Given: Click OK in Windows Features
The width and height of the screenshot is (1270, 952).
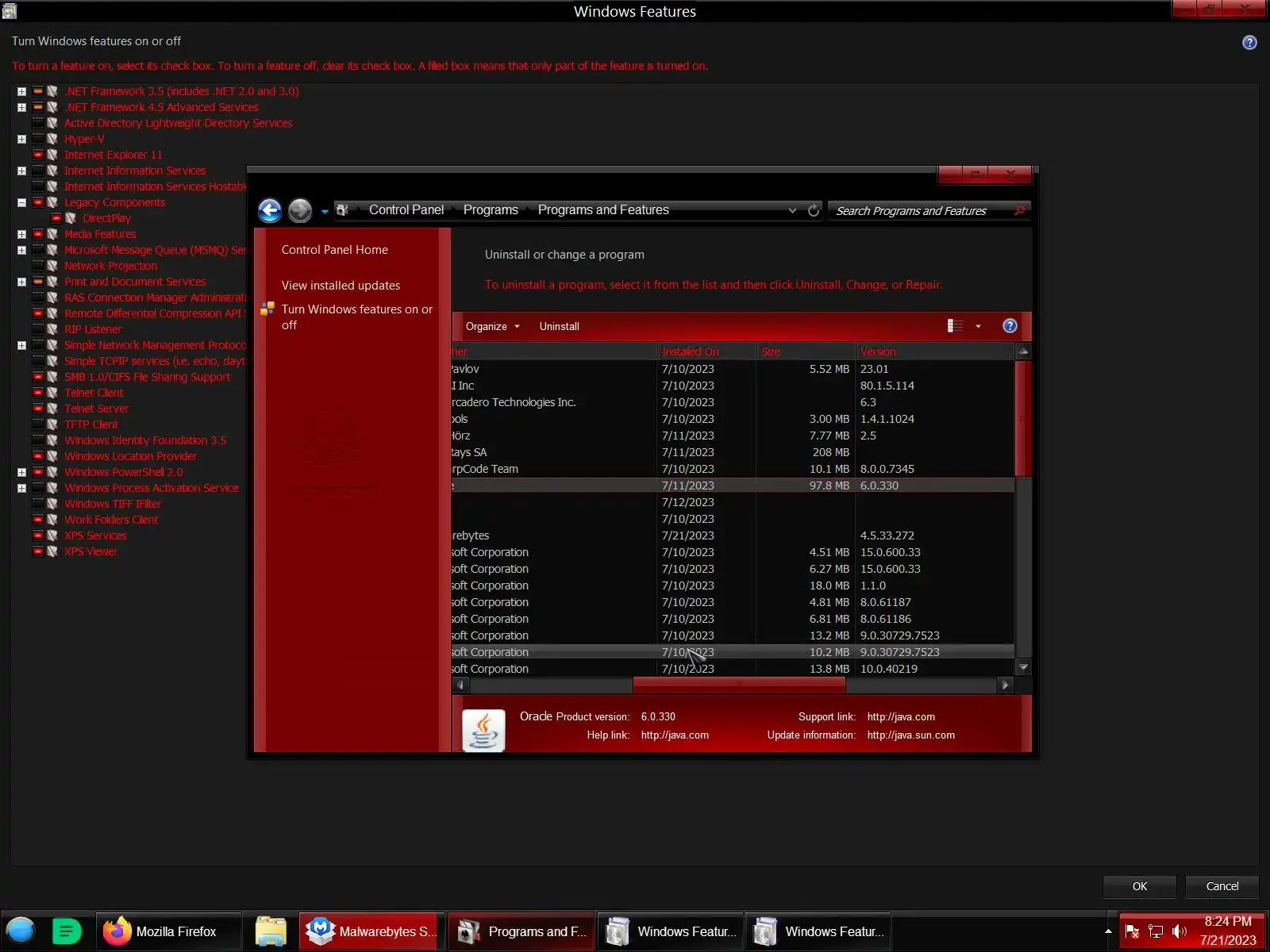Looking at the screenshot, I should pyautogui.click(x=1139, y=886).
